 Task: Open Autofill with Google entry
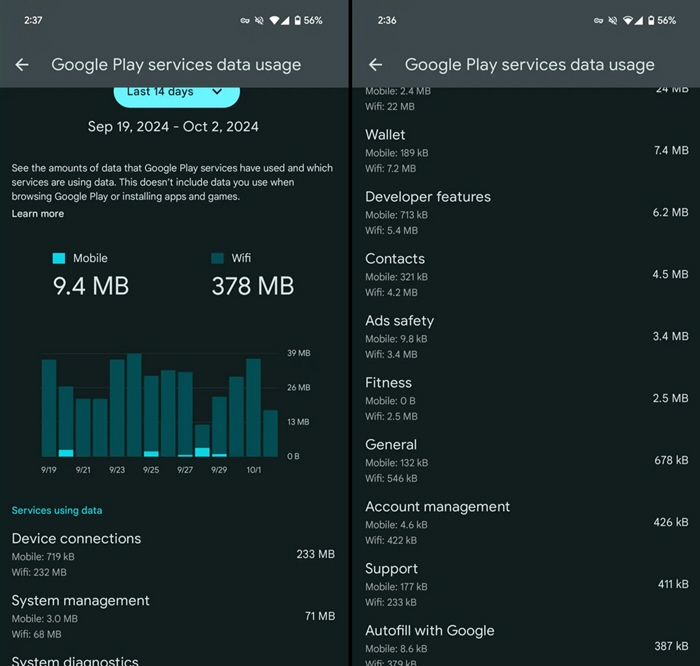527,644
